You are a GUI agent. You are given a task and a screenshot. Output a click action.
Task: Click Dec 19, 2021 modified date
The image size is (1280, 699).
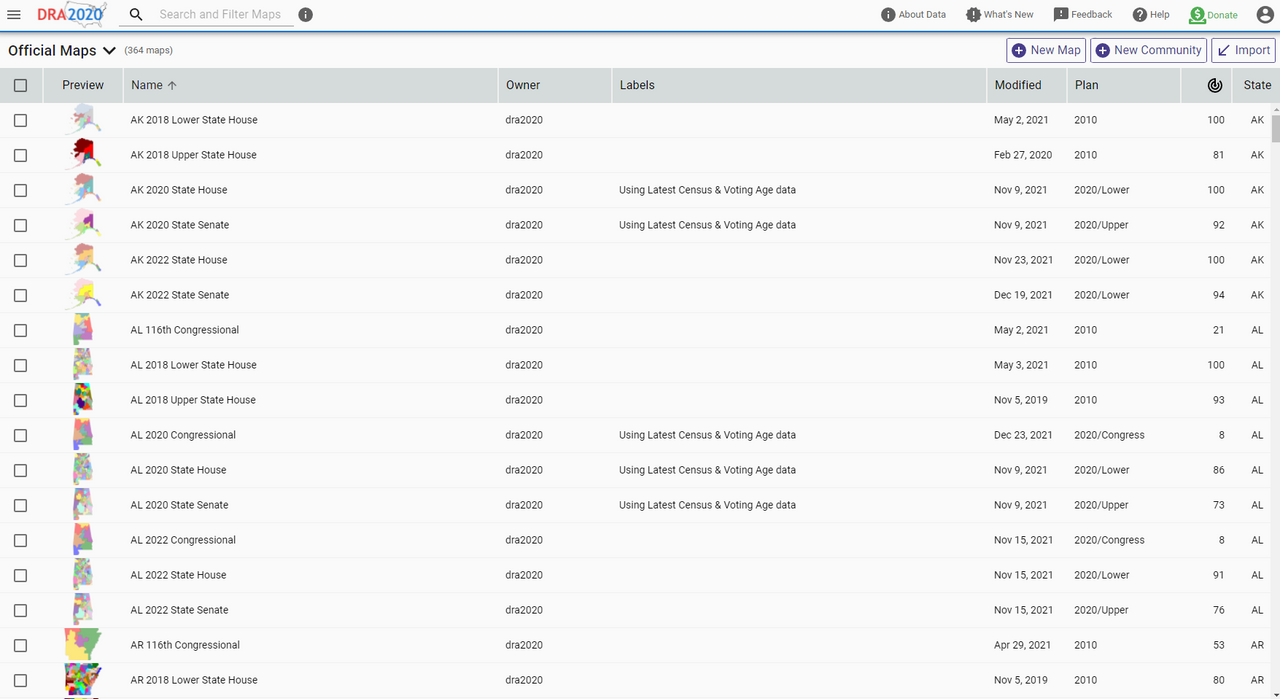[1024, 295]
